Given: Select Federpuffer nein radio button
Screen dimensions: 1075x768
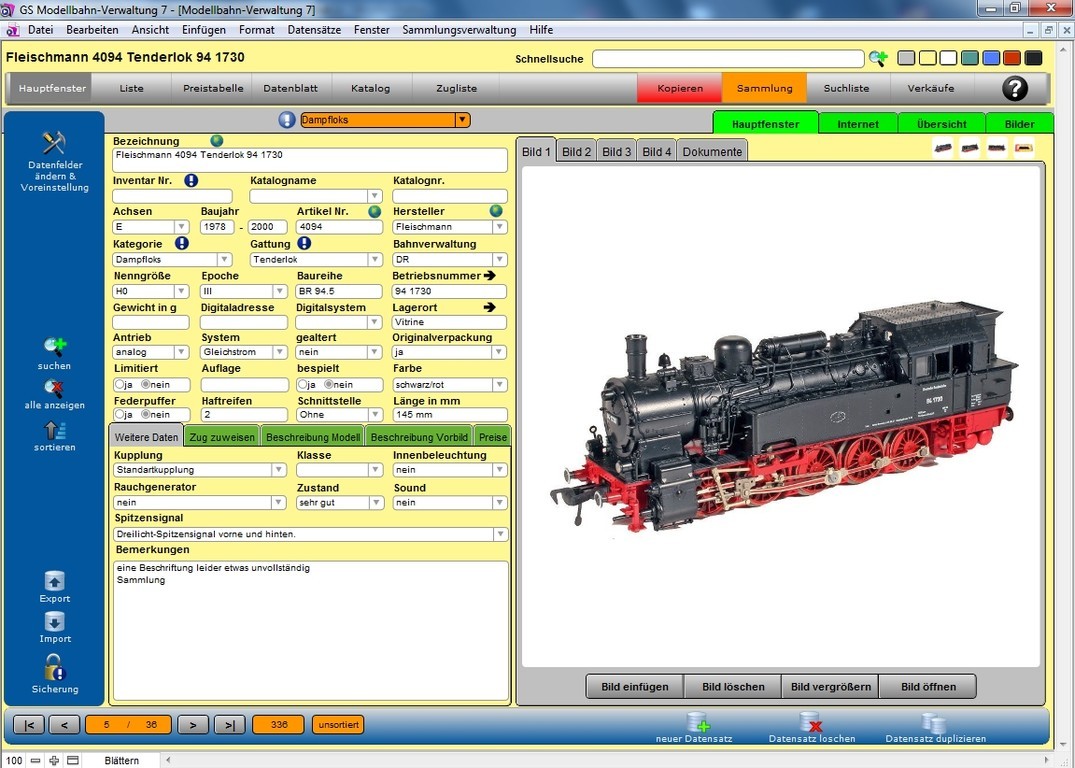Looking at the screenshot, I should (x=145, y=414).
